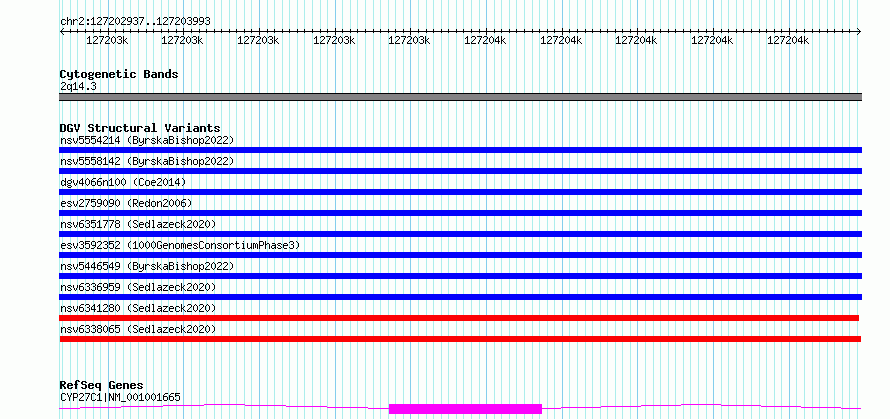Open variant label nsv6336959 (Sedlazeck2020)

(138, 287)
